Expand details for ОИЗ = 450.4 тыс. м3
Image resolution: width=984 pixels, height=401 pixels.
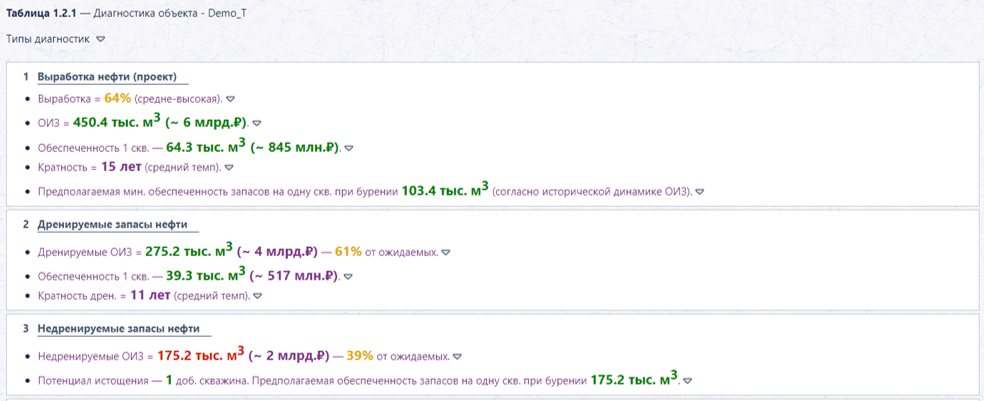[257, 123]
